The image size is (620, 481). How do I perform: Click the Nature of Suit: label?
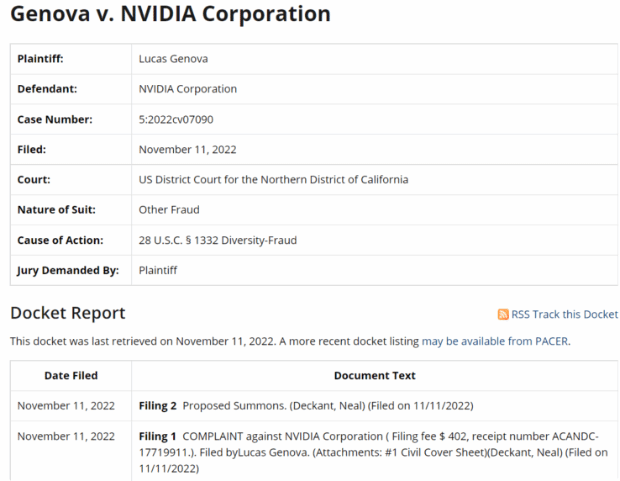(x=56, y=210)
